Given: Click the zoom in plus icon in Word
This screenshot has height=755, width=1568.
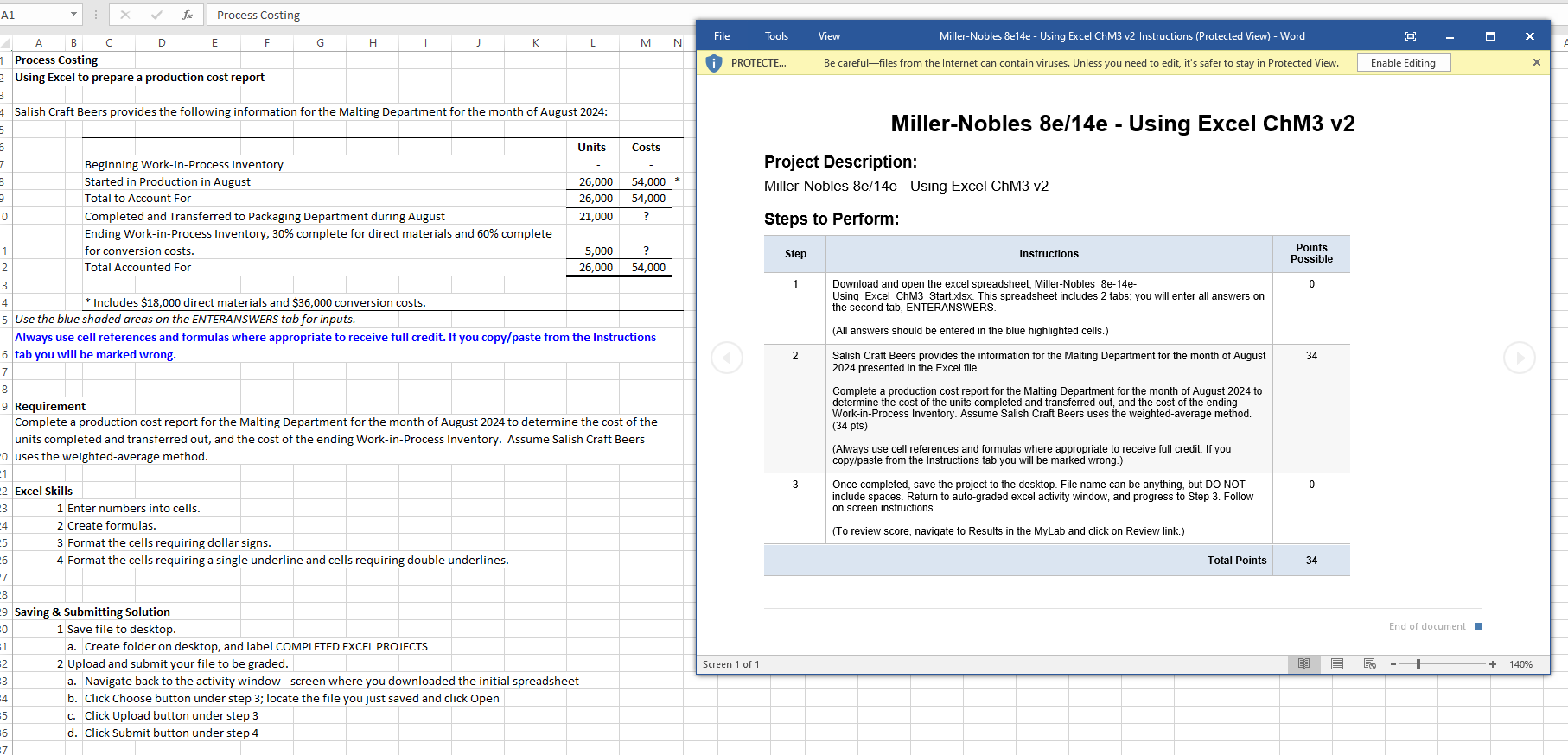Looking at the screenshot, I should point(1493,664).
